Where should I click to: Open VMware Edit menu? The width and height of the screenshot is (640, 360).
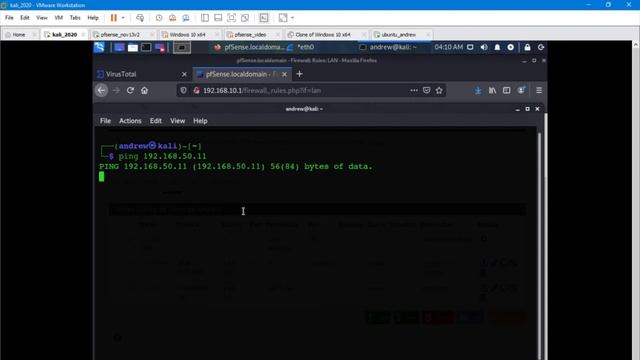coord(25,18)
